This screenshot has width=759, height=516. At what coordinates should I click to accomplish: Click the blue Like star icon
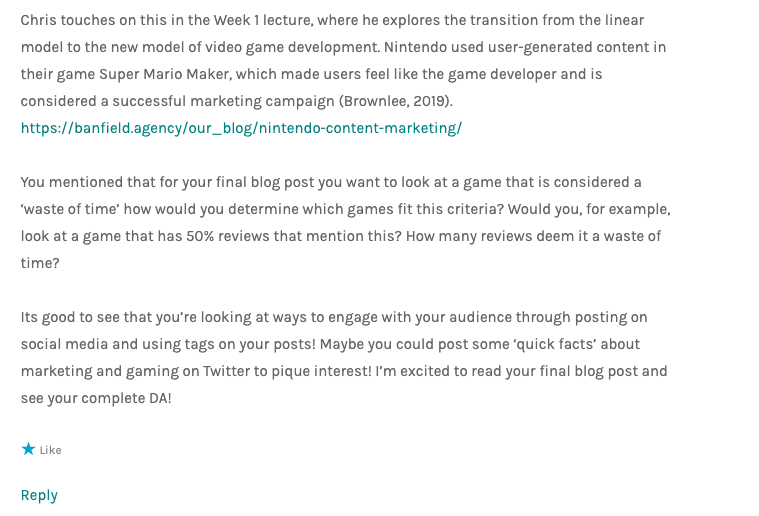pyautogui.click(x=29, y=449)
